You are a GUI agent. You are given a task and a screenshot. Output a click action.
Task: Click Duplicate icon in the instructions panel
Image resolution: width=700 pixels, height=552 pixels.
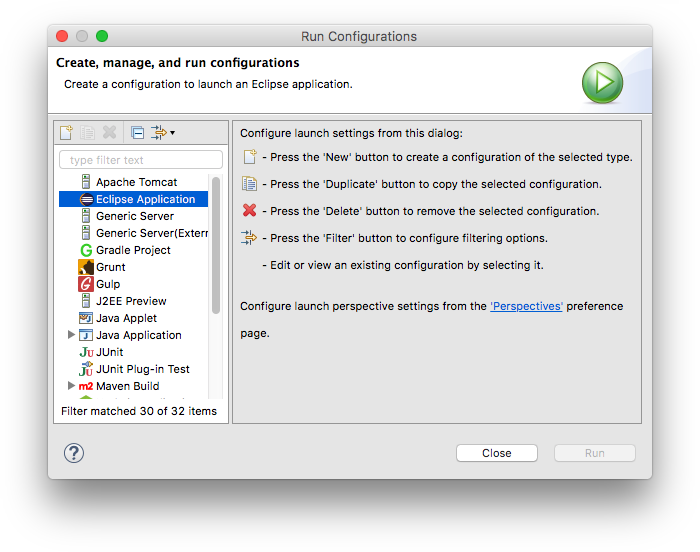tap(249, 184)
